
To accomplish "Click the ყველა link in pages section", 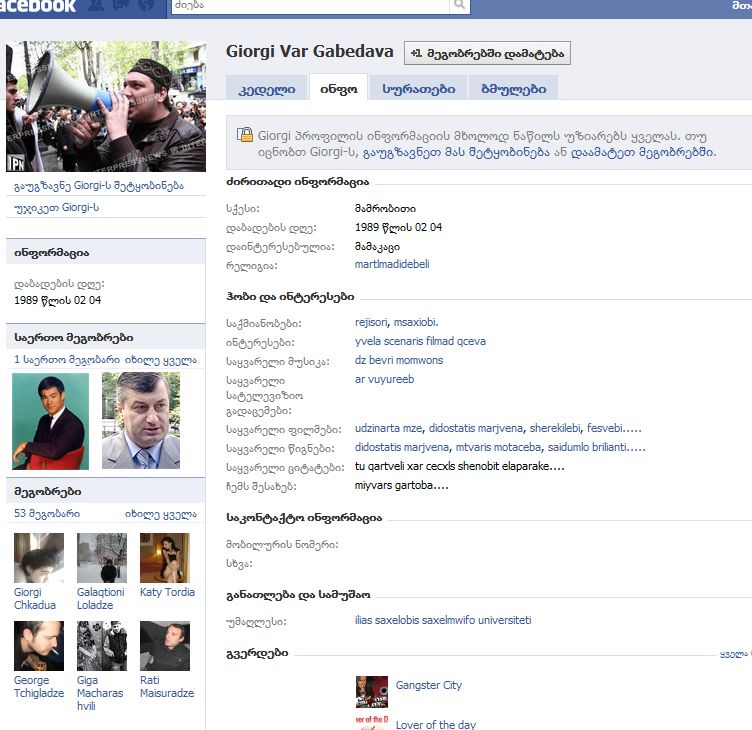I will click(x=735, y=654).
